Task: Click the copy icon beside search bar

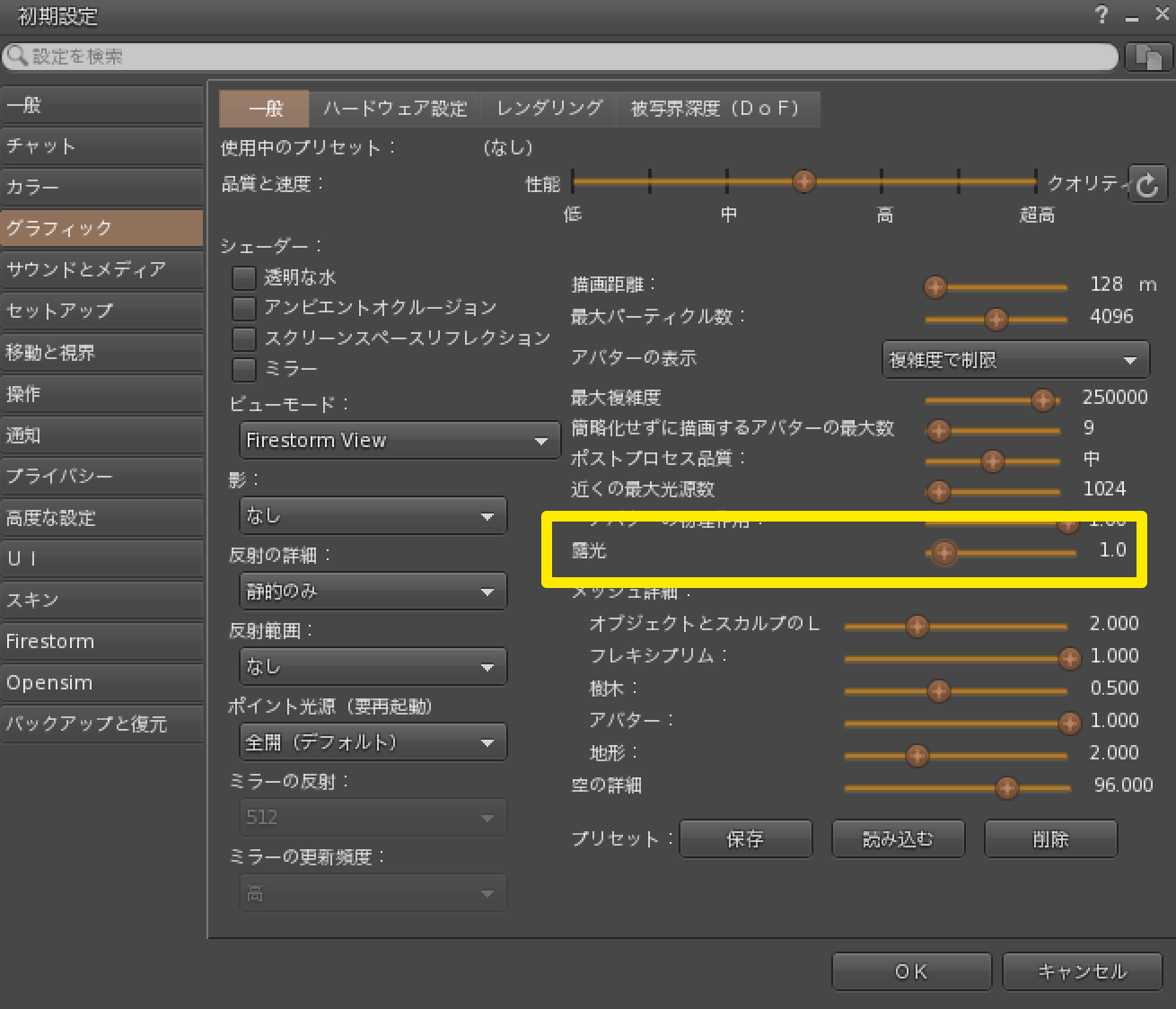Action: click(x=1148, y=57)
